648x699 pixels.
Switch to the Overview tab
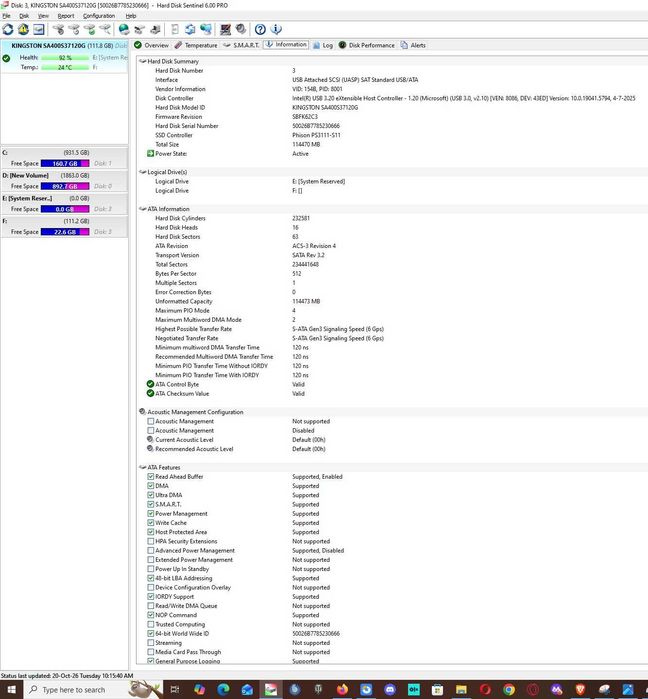click(152, 45)
